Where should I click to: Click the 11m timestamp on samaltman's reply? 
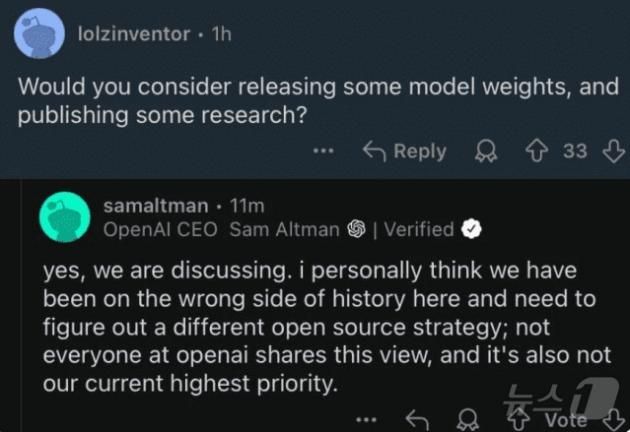[x=247, y=207]
